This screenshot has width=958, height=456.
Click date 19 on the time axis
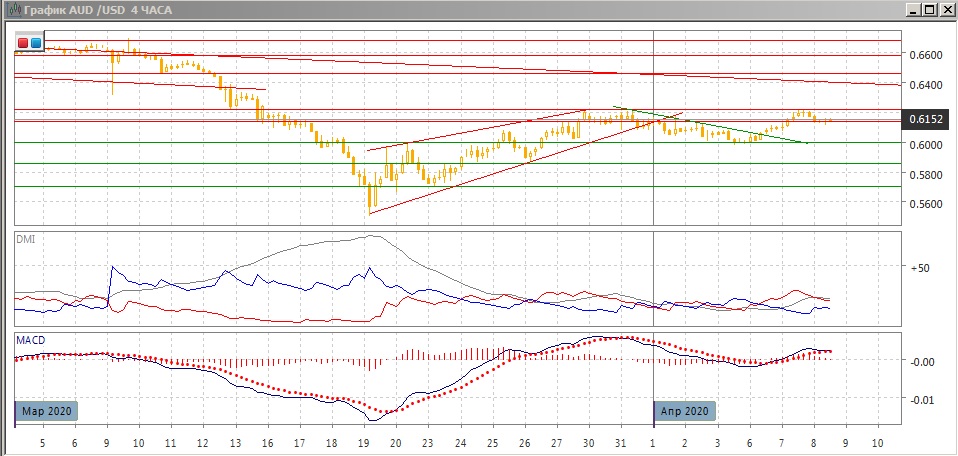tap(363, 442)
